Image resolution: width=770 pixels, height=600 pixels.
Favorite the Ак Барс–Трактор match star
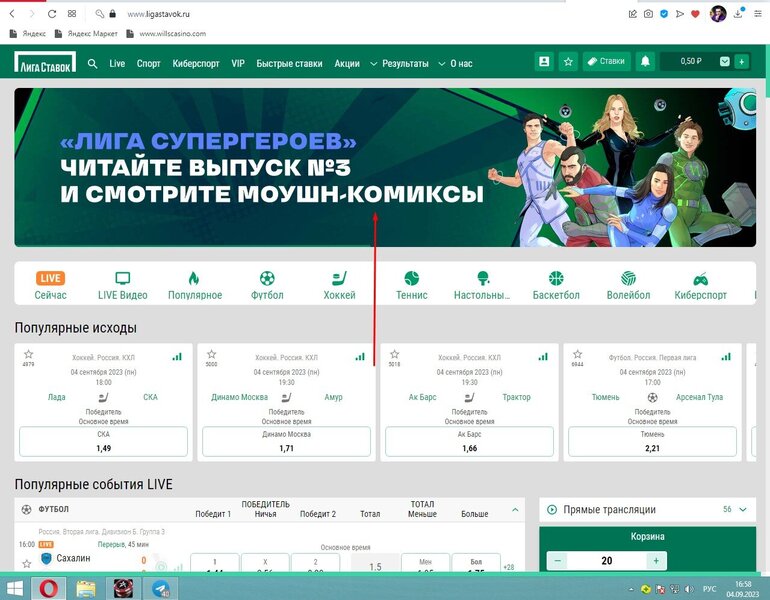(x=394, y=354)
